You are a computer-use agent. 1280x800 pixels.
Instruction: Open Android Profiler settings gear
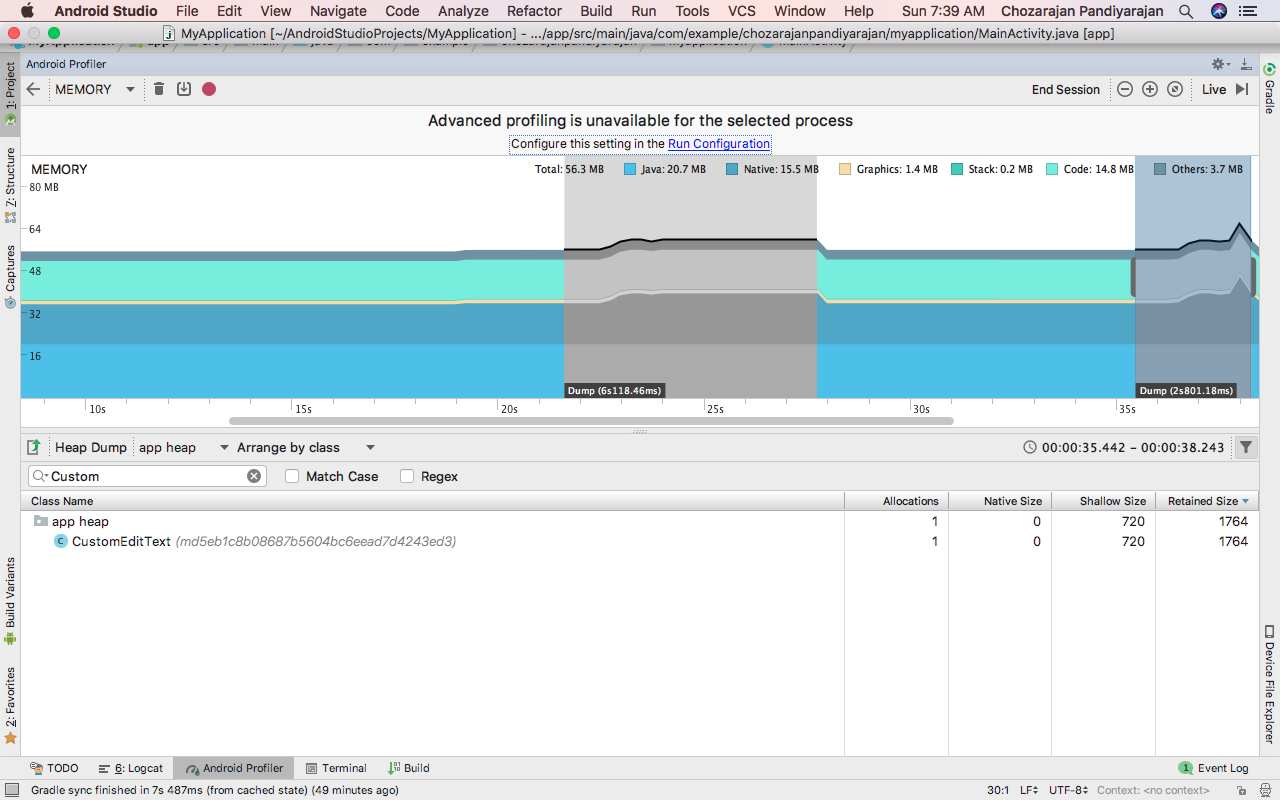click(x=1220, y=64)
